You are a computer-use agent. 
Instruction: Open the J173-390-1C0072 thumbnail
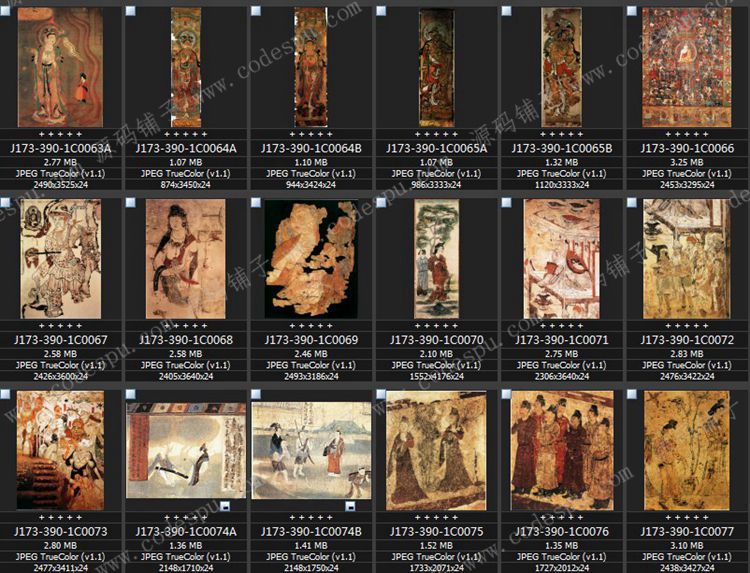click(x=687, y=259)
